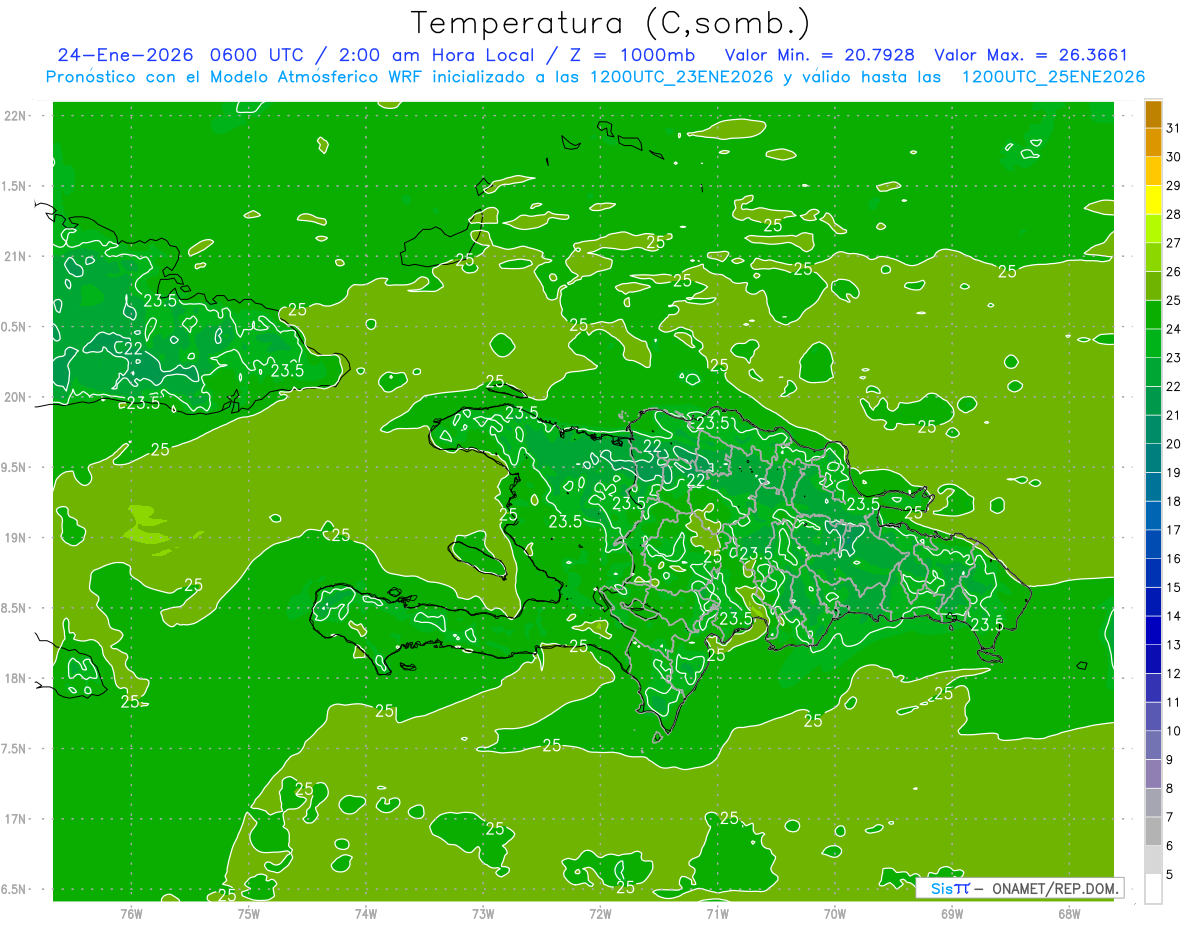Click the colorbar scale label '5'
The image size is (1200, 927).
(x=1169, y=875)
